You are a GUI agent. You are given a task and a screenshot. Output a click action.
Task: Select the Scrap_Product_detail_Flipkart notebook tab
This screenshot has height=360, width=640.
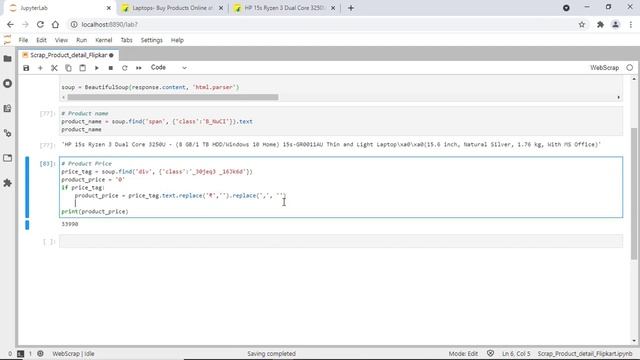tap(68, 55)
